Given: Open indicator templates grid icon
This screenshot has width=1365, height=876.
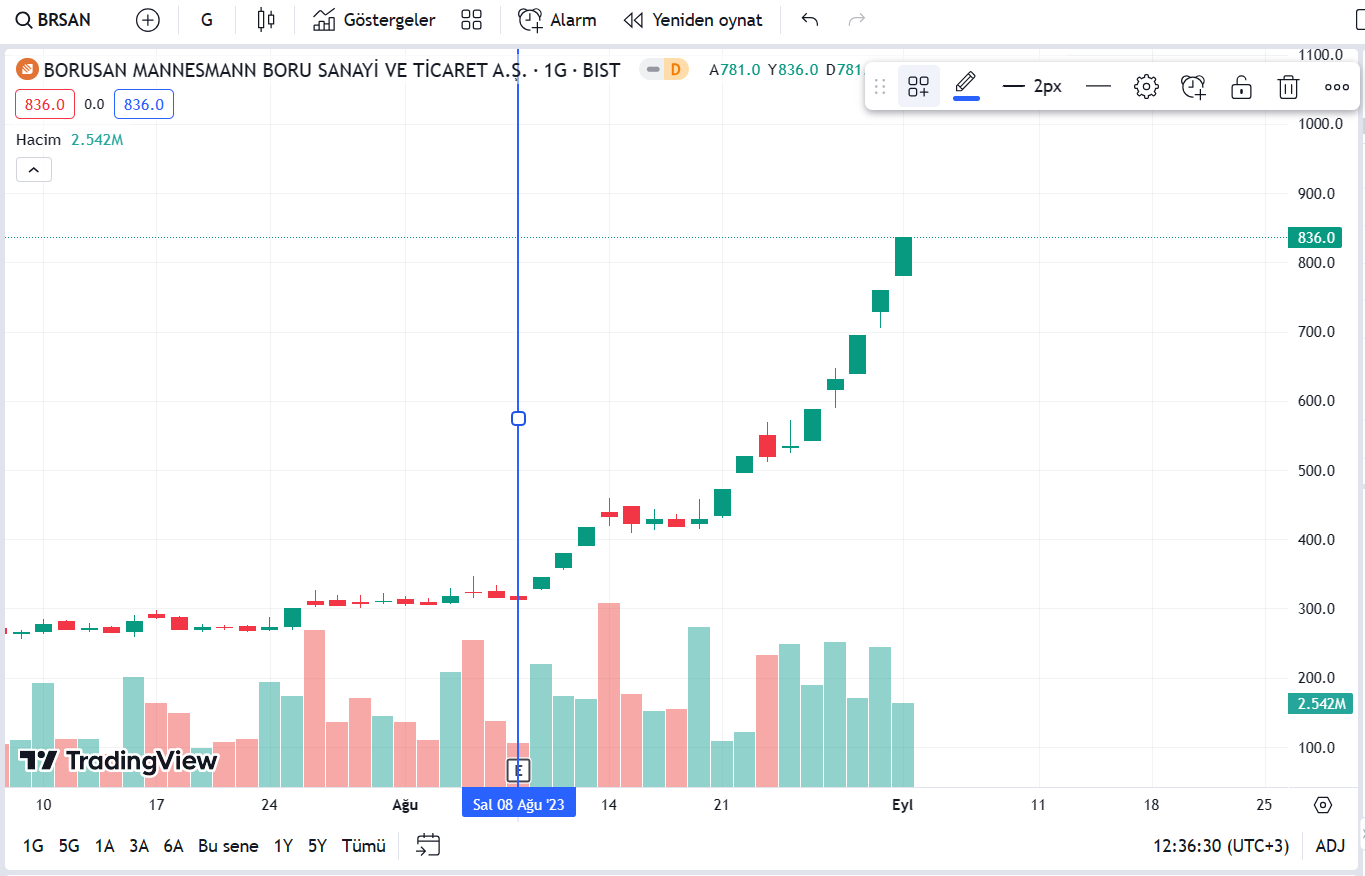Looking at the screenshot, I should [x=472, y=20].
